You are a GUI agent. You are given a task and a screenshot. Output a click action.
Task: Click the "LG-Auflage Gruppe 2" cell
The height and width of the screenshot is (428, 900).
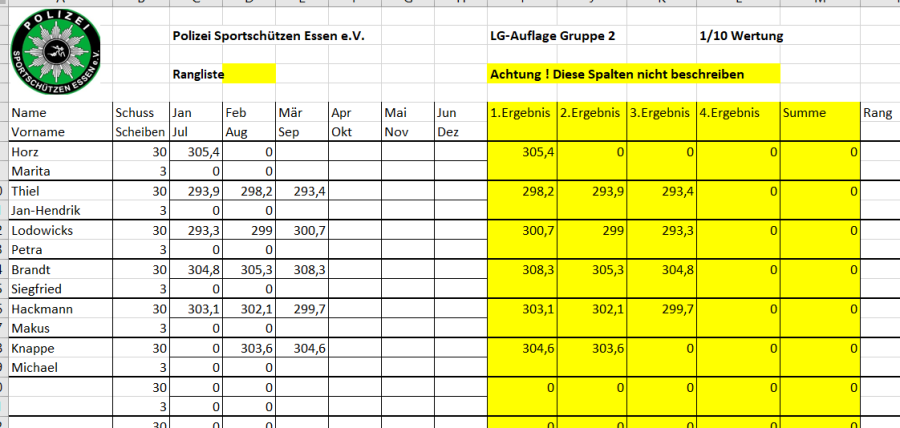tap(552, 36)
